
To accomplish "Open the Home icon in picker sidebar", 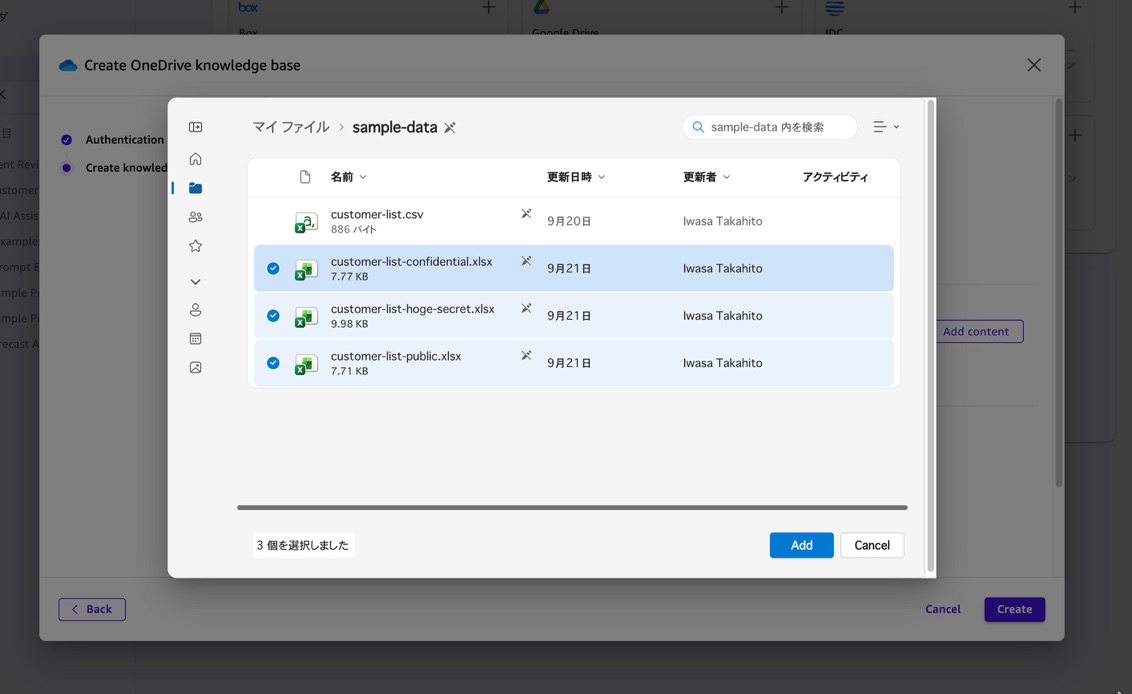I will (x=195, y=159).
